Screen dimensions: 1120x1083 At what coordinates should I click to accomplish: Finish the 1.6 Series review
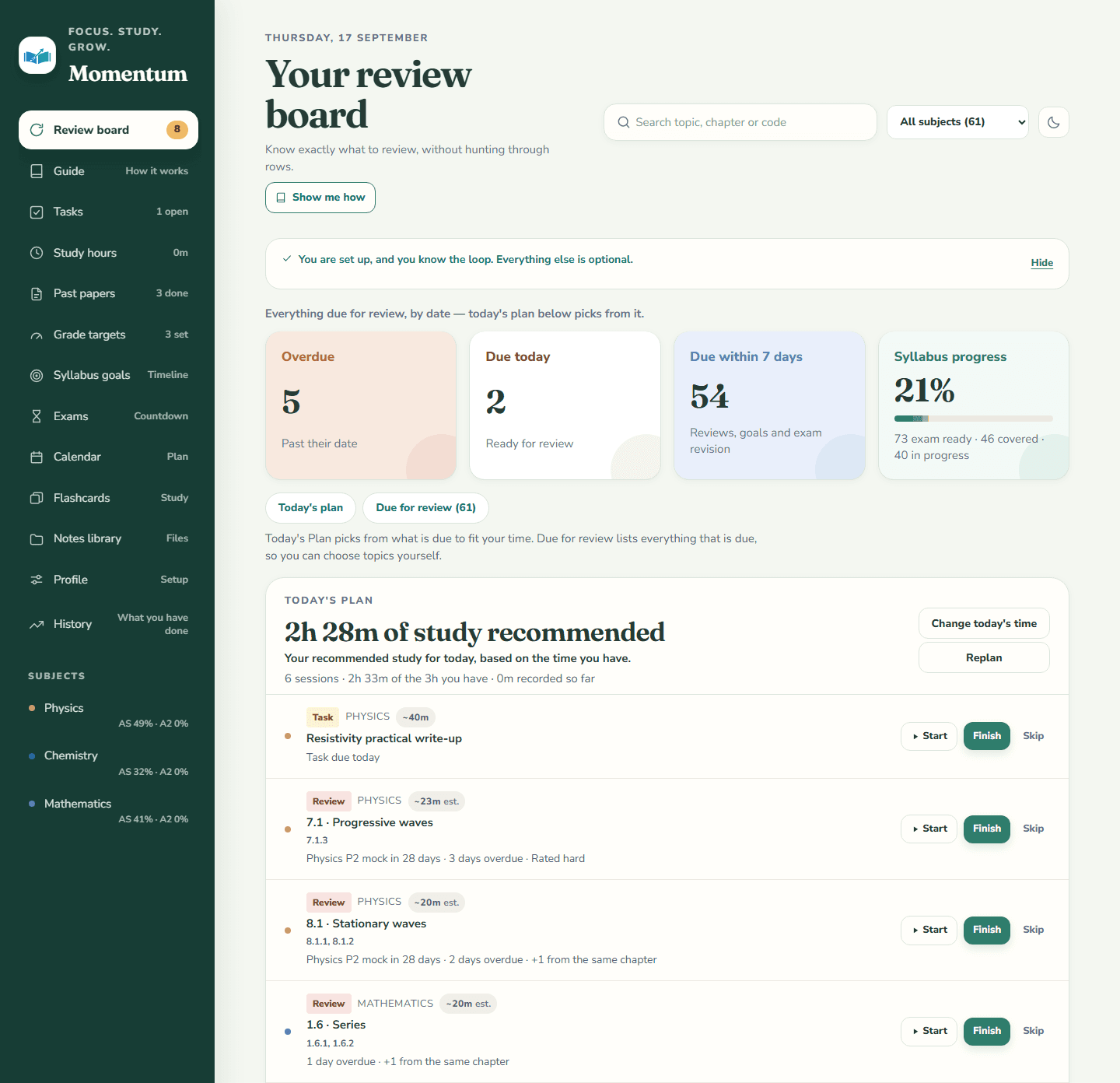click(987, 1031)
